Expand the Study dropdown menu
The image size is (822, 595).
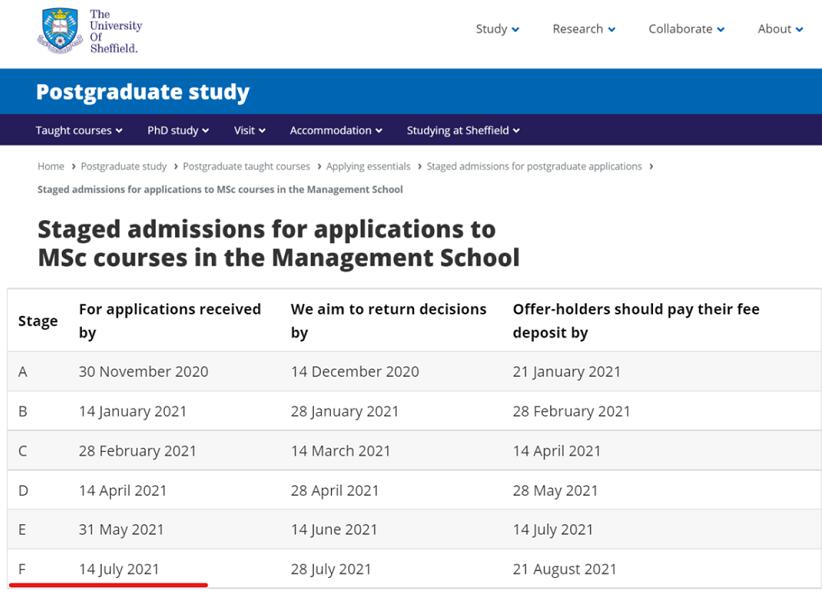point(497,29)
